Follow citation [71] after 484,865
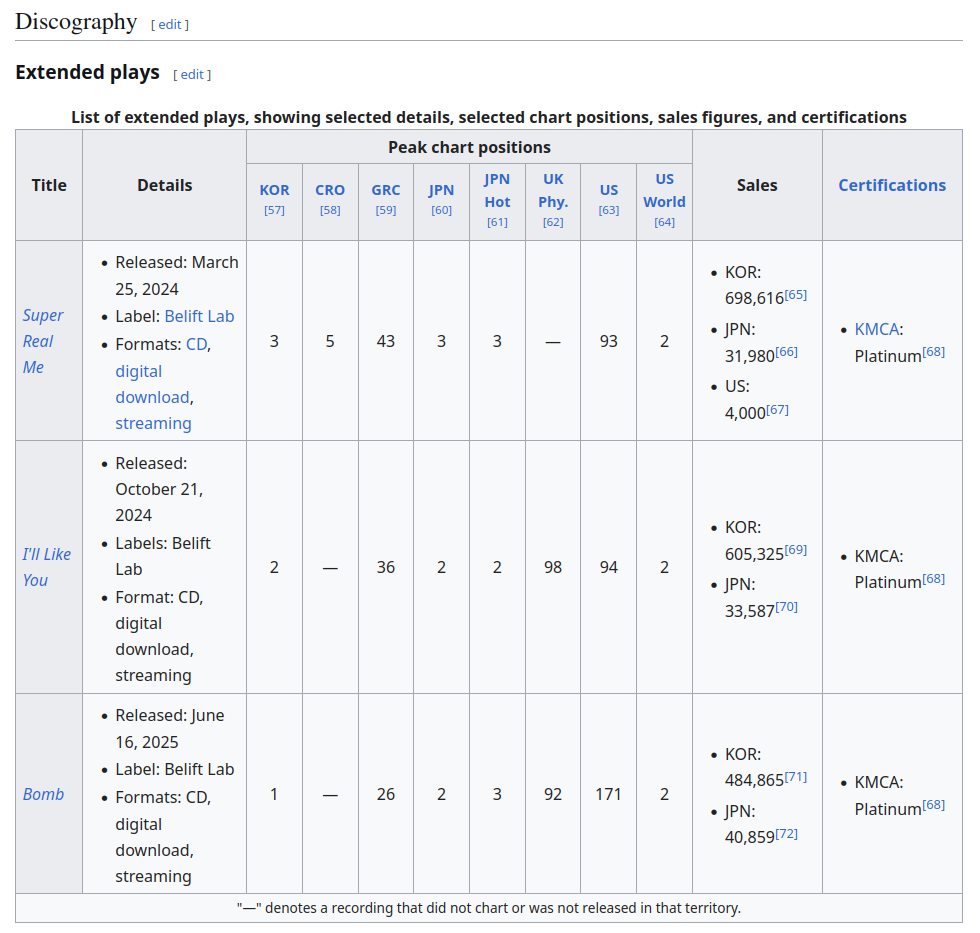Image resolution: width=980 pixels, height=933 pixels. pyautogui.click(x=796, y=777)
